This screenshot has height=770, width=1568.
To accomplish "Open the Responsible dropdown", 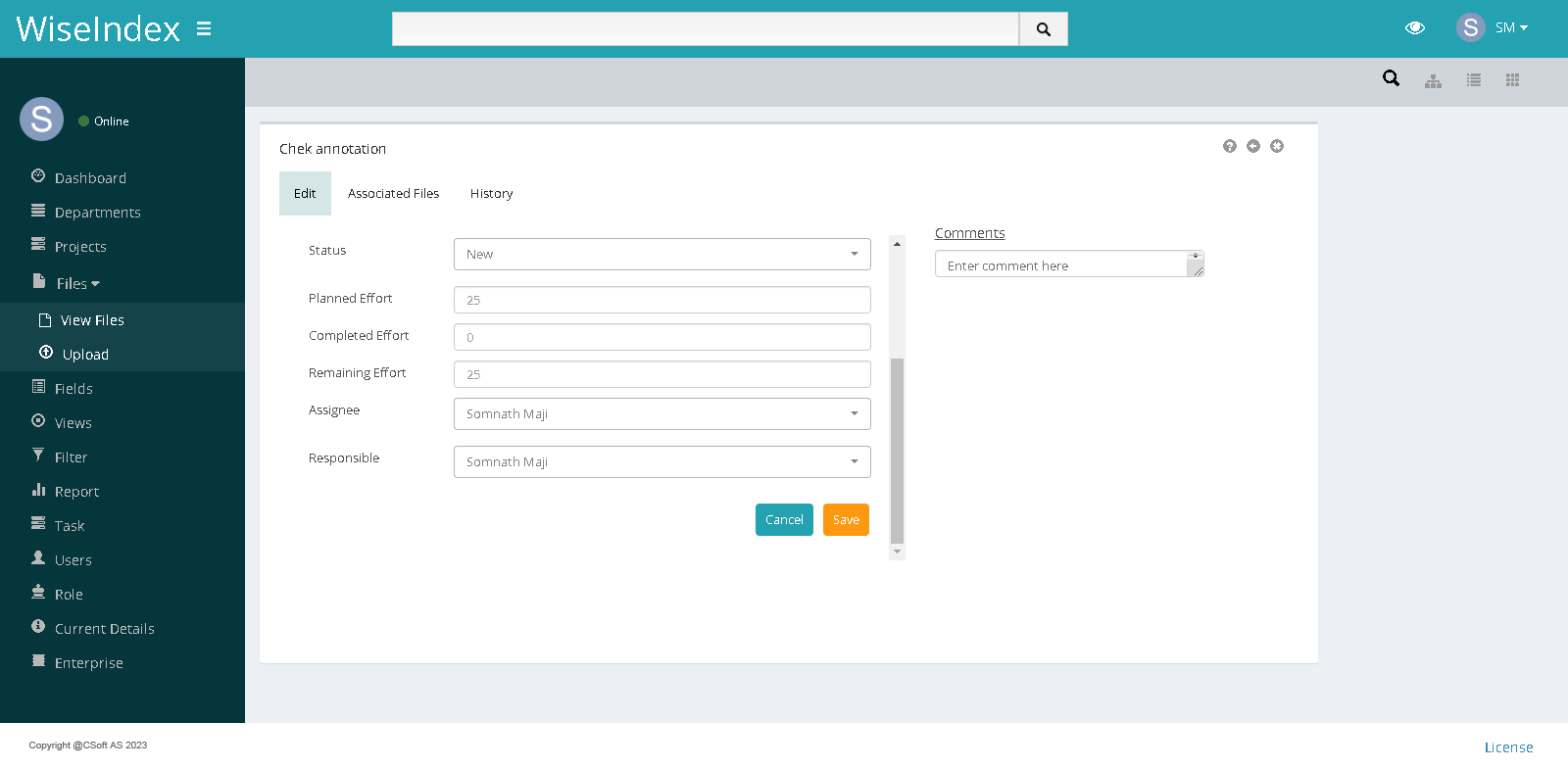I will click(x=661, y=461).
